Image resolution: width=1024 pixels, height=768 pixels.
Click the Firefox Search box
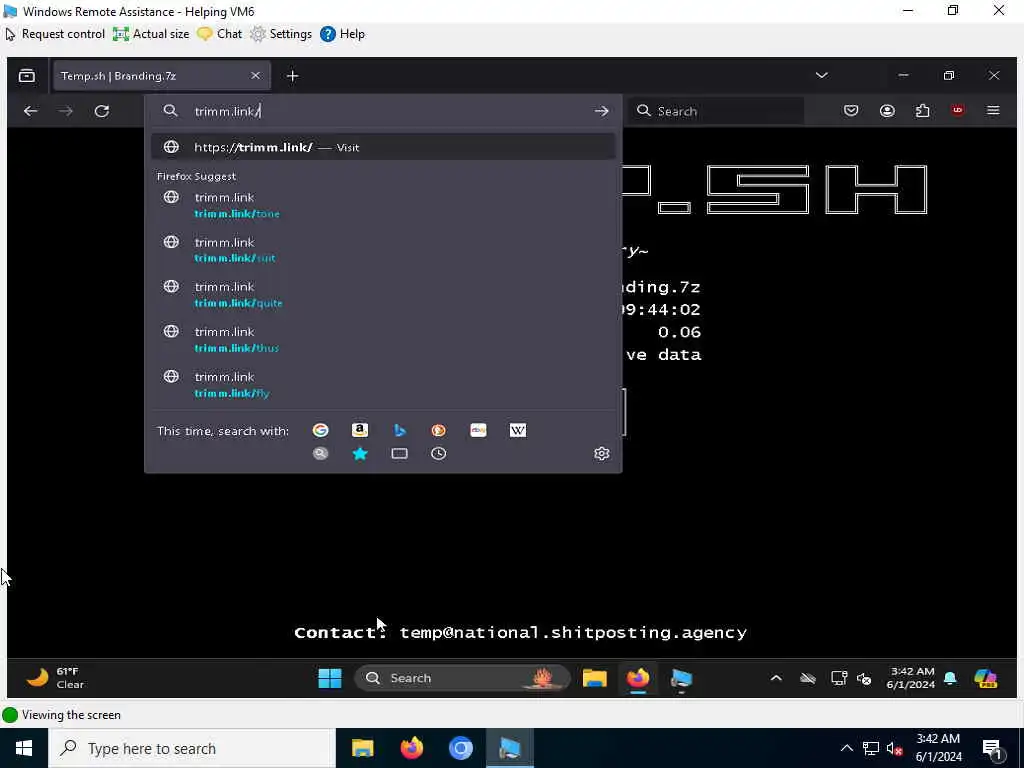coord(716,111)
